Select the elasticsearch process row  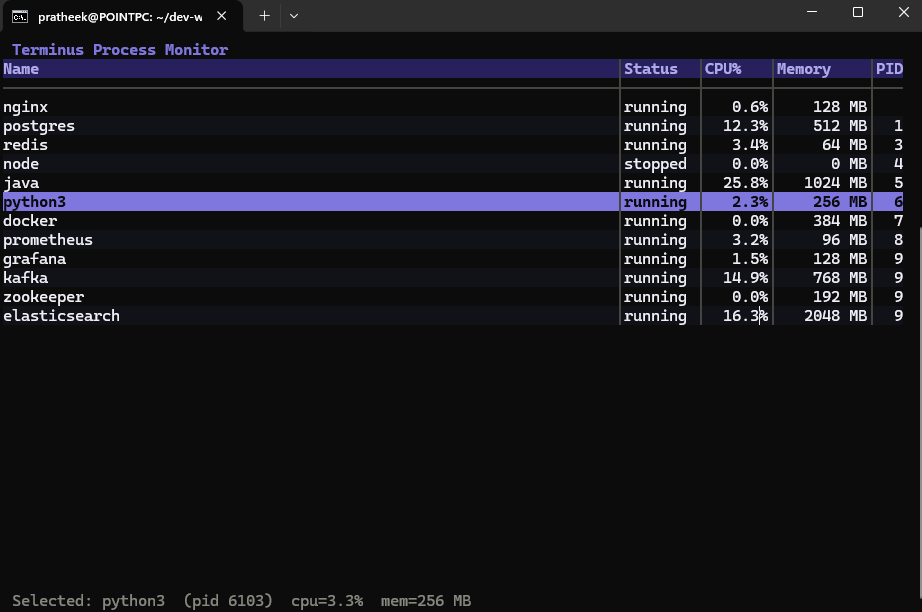point(453,316)
